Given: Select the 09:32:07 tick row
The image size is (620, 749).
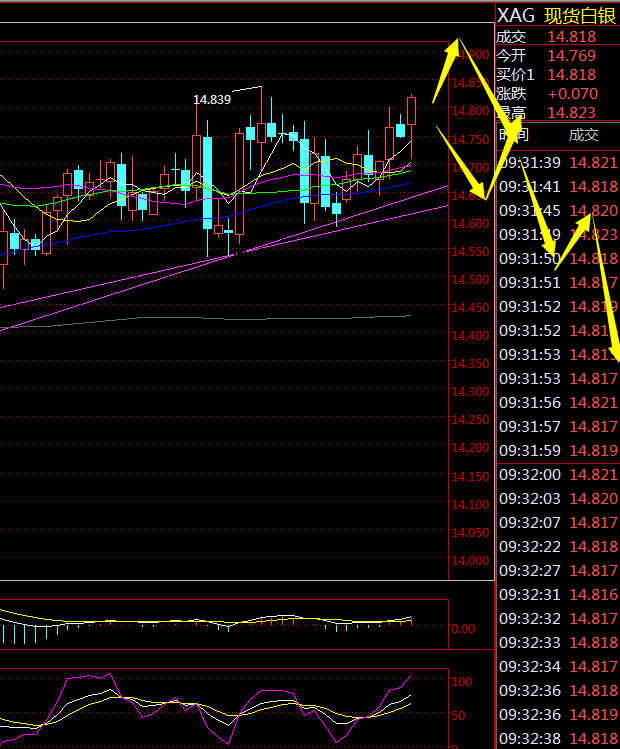Looking at the screenshot, I should [x=558, y=523].
